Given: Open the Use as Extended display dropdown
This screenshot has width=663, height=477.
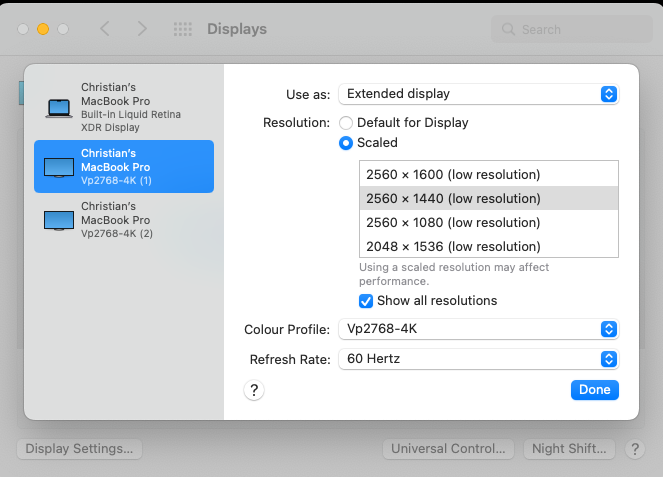Looking at the screenshot, I should pos(479,94).
